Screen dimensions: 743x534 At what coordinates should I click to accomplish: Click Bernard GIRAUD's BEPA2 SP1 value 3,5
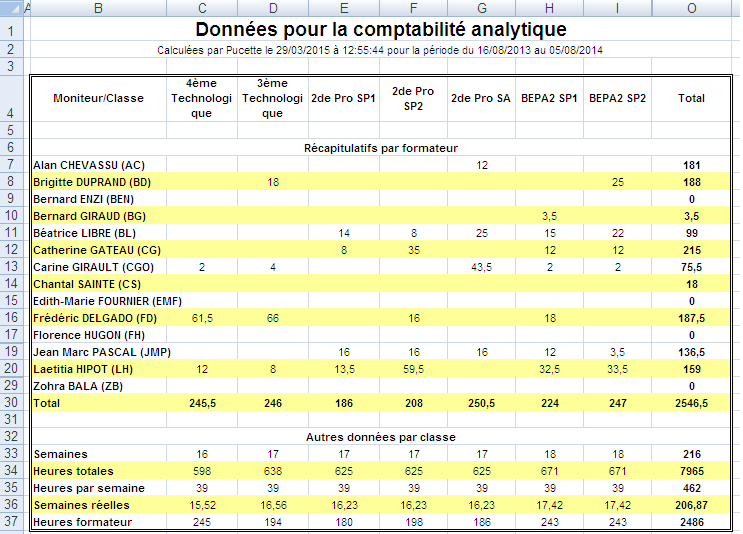click(x=549, y=216)
